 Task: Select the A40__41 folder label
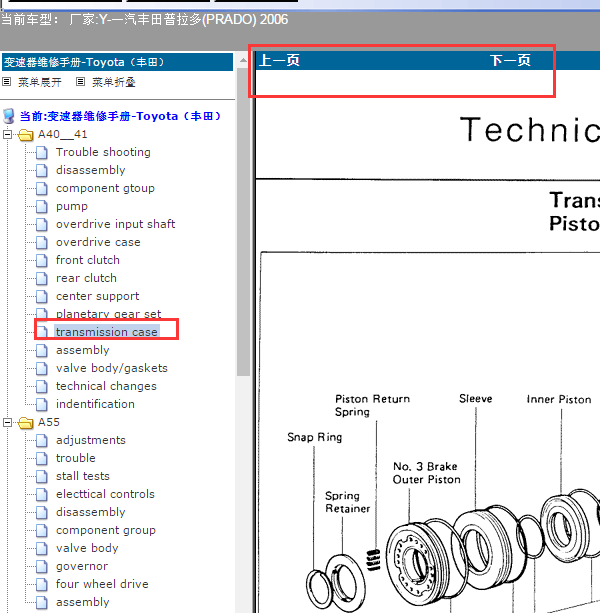coord(63,134)
